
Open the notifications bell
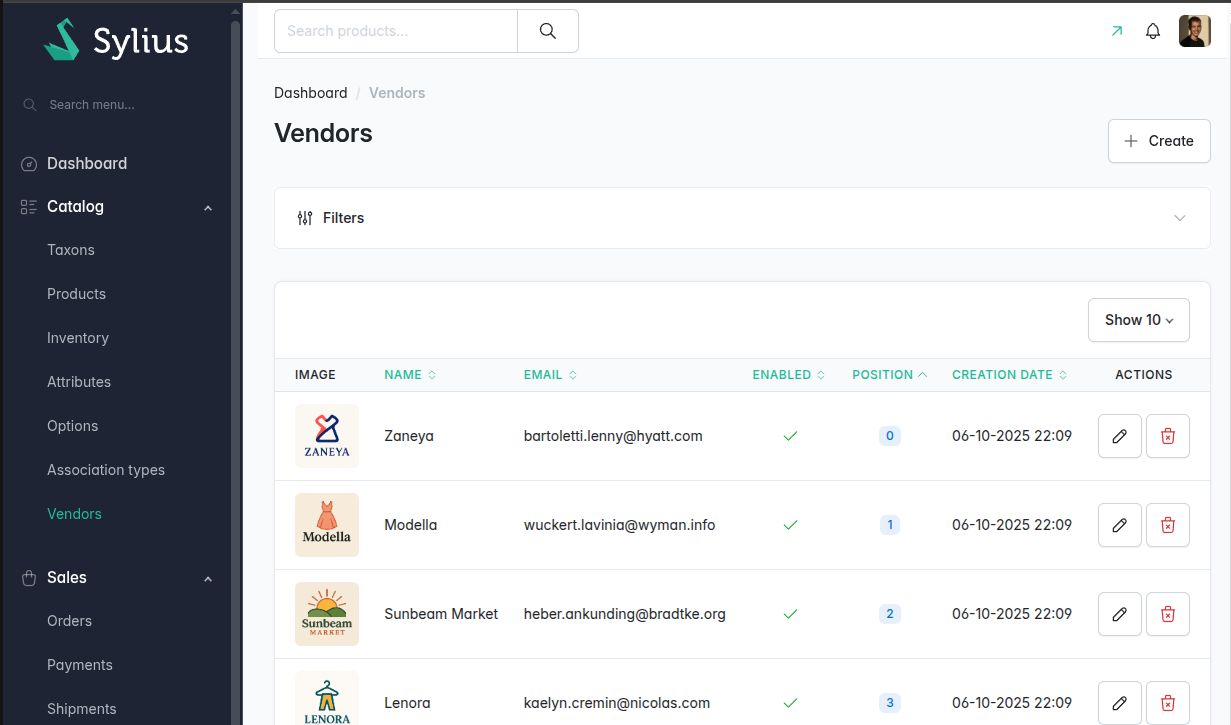1153,31
